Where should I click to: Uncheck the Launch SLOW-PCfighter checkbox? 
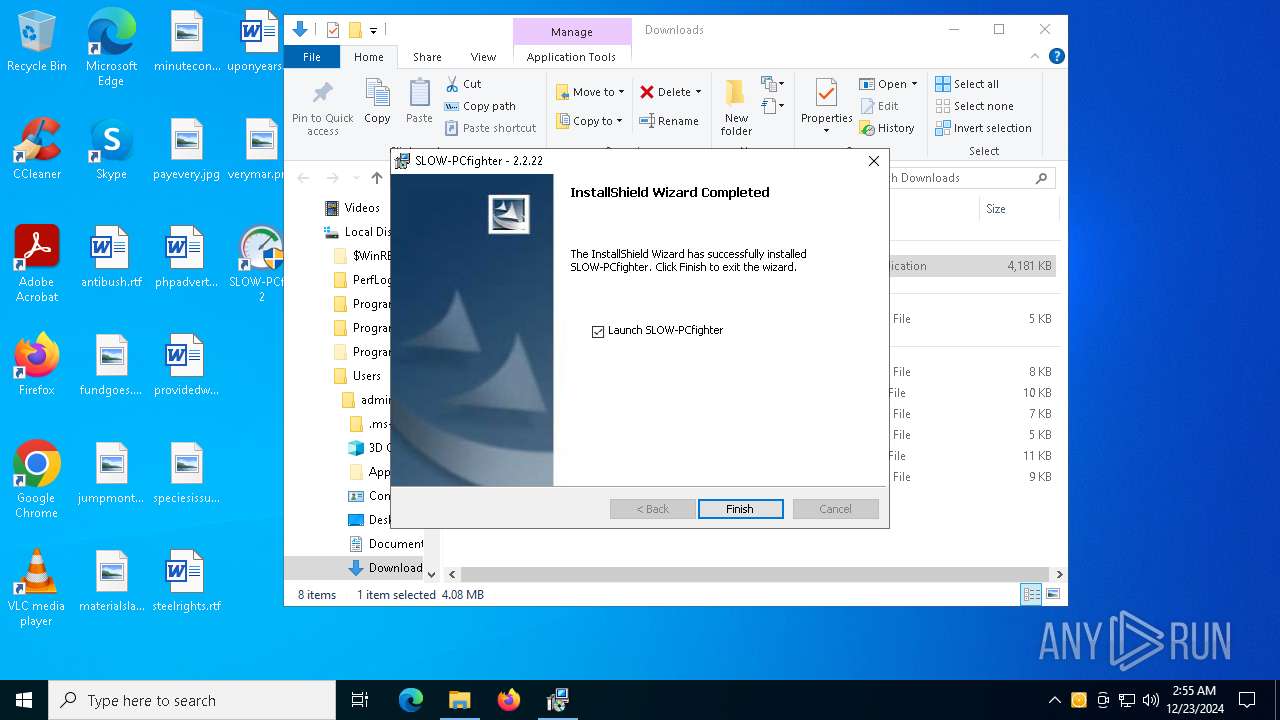pos(598,331)
